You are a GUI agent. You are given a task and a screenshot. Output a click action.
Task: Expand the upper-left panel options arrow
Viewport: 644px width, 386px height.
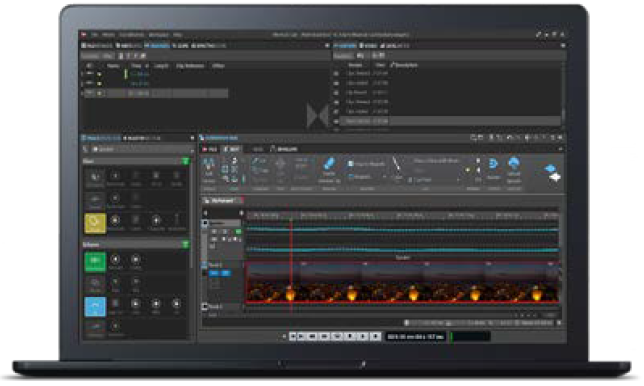point(327,46)
